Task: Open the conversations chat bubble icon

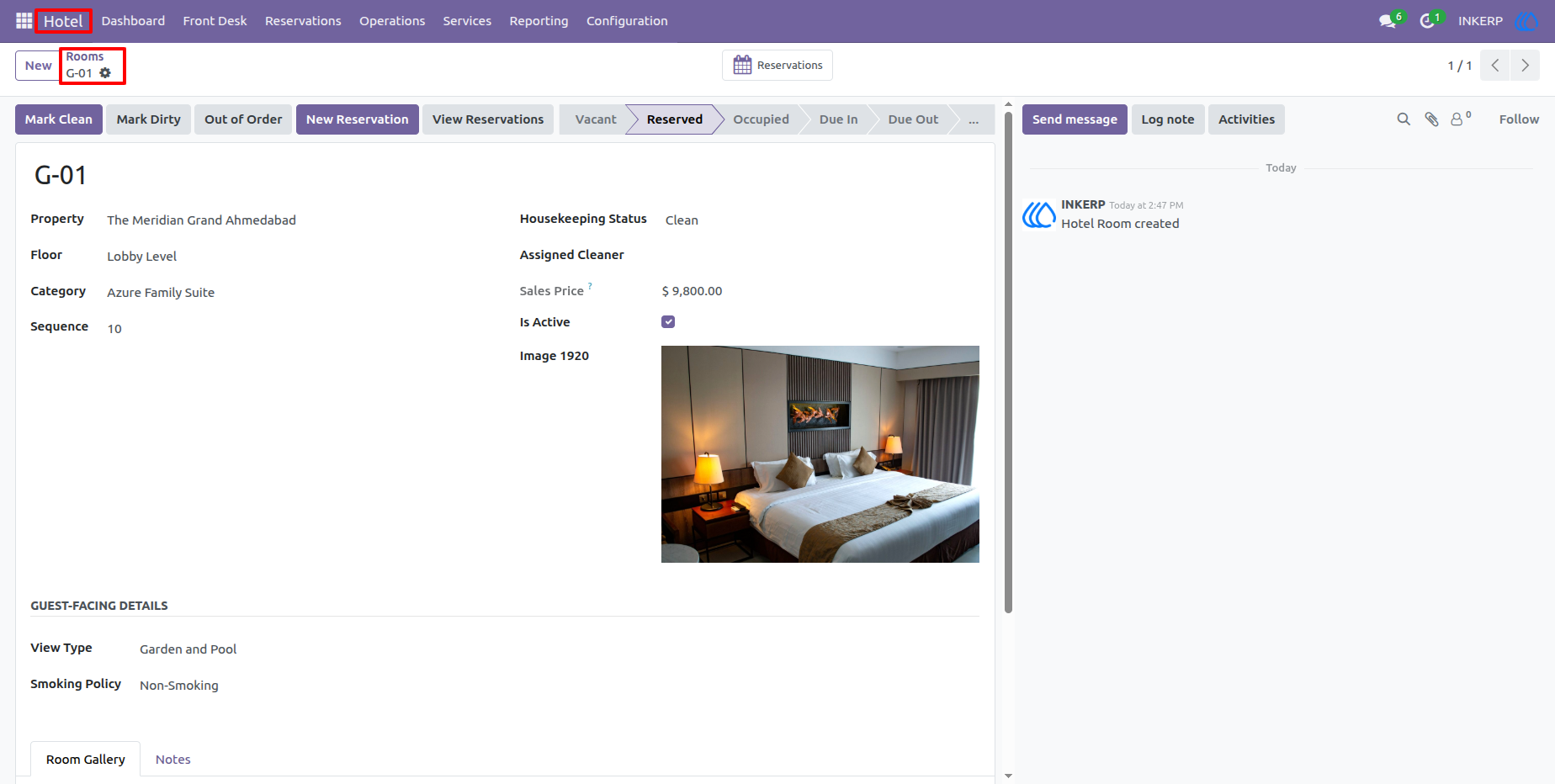Action: 1388,21
